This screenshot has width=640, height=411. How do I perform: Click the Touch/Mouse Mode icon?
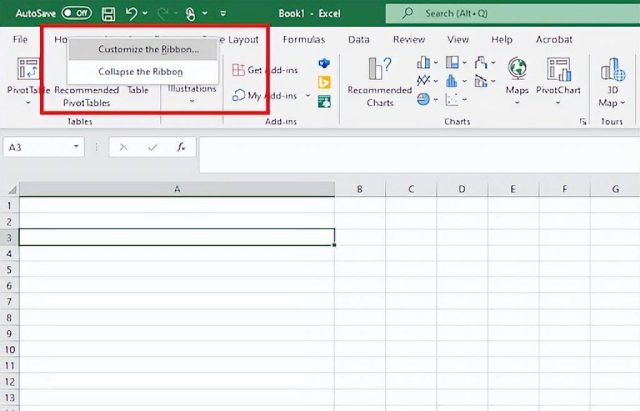(x=191, y=14)
